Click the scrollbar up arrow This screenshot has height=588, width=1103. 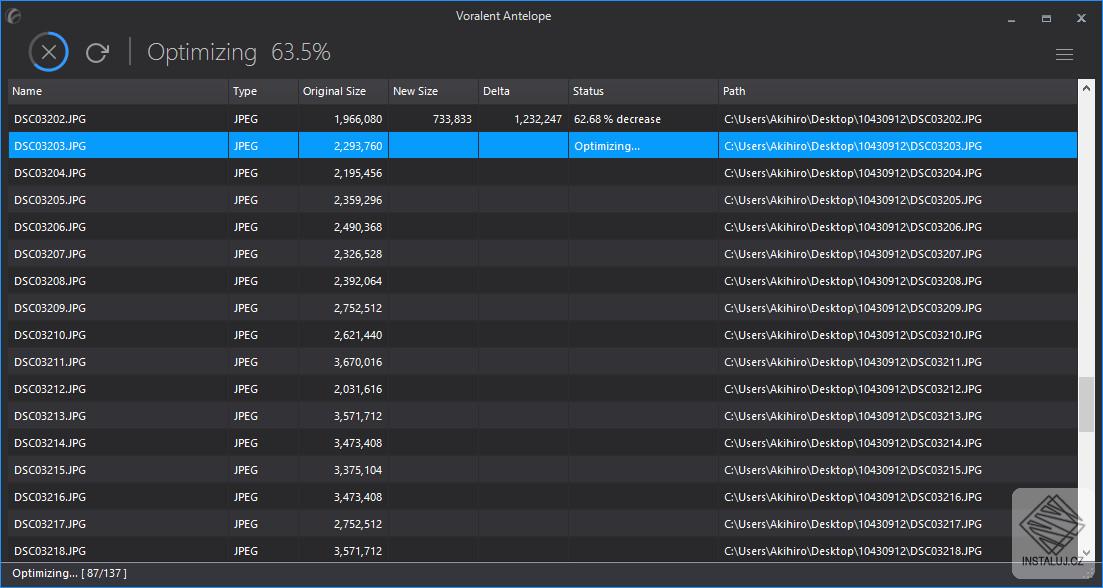point(1088,87)
